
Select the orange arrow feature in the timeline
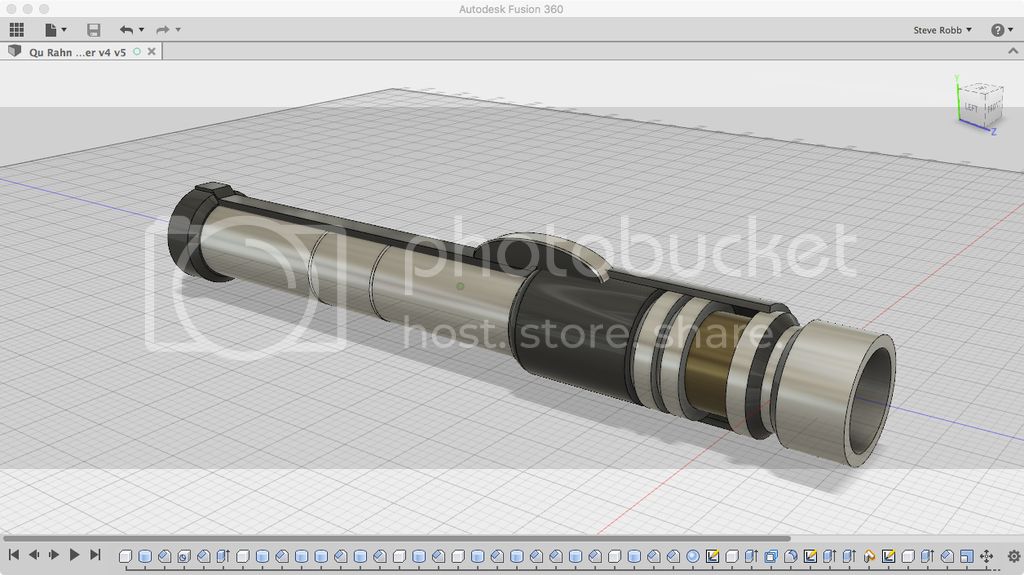tap(869, 556)
